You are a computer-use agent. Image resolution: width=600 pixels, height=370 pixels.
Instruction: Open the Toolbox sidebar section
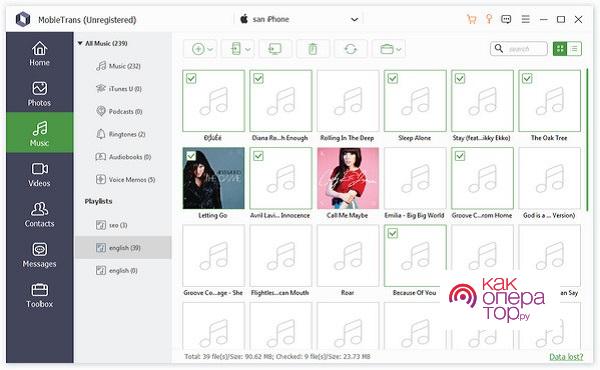tap(39, 295)
